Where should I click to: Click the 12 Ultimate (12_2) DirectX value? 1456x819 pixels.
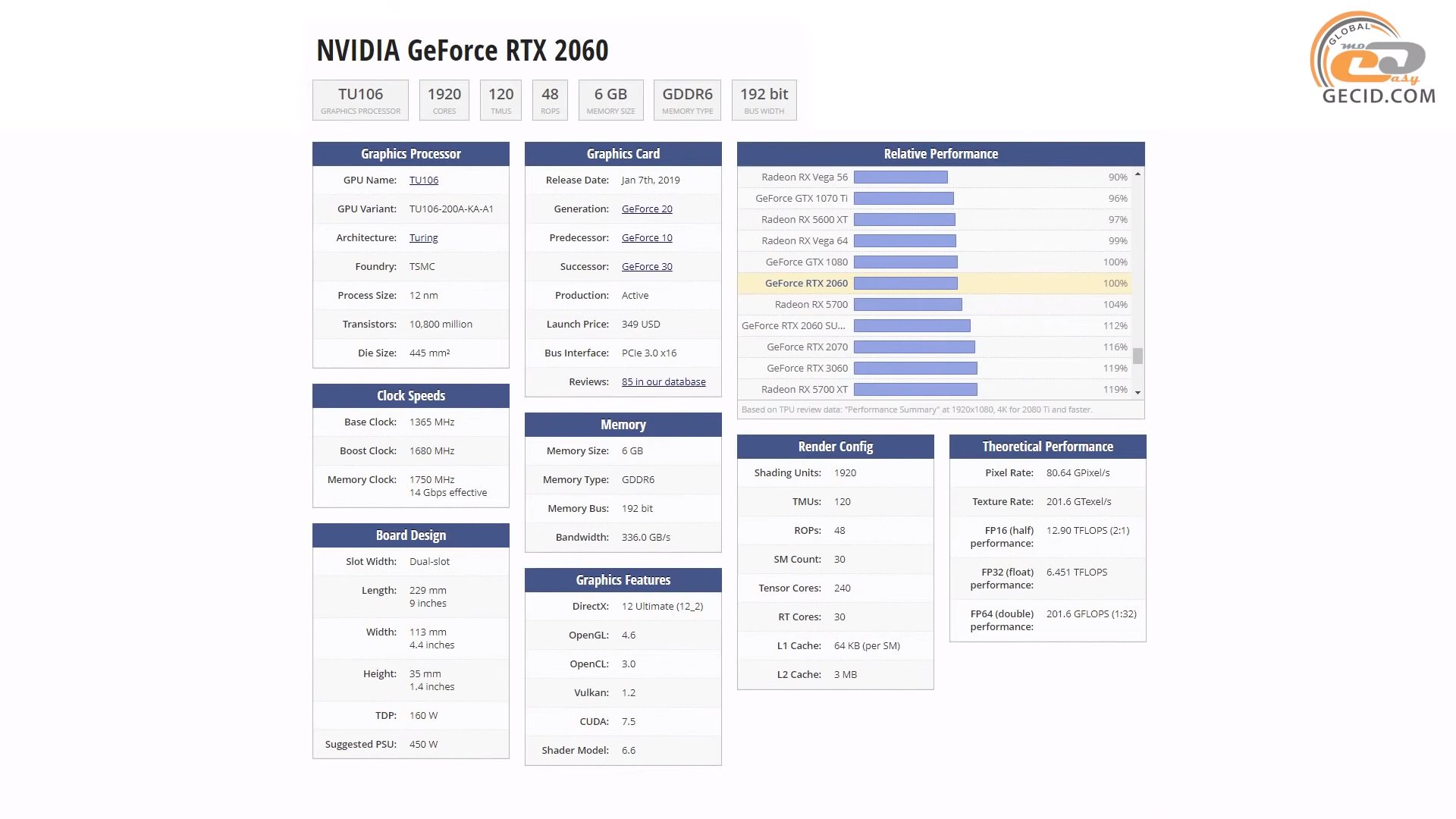tap(662, 606)
